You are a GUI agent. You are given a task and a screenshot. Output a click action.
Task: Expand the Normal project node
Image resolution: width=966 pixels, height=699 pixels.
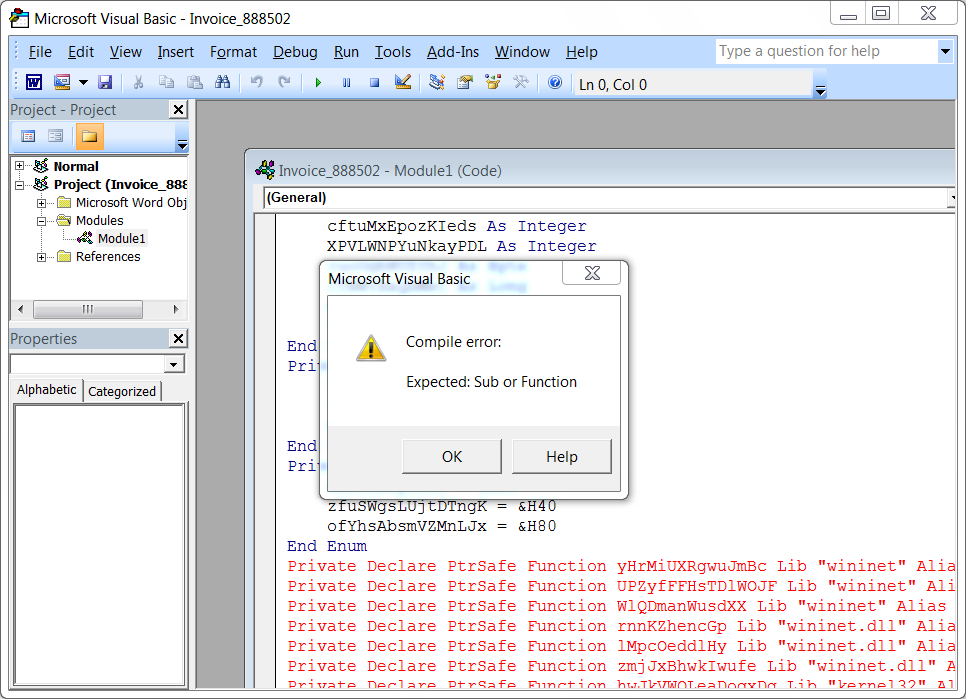20,166
